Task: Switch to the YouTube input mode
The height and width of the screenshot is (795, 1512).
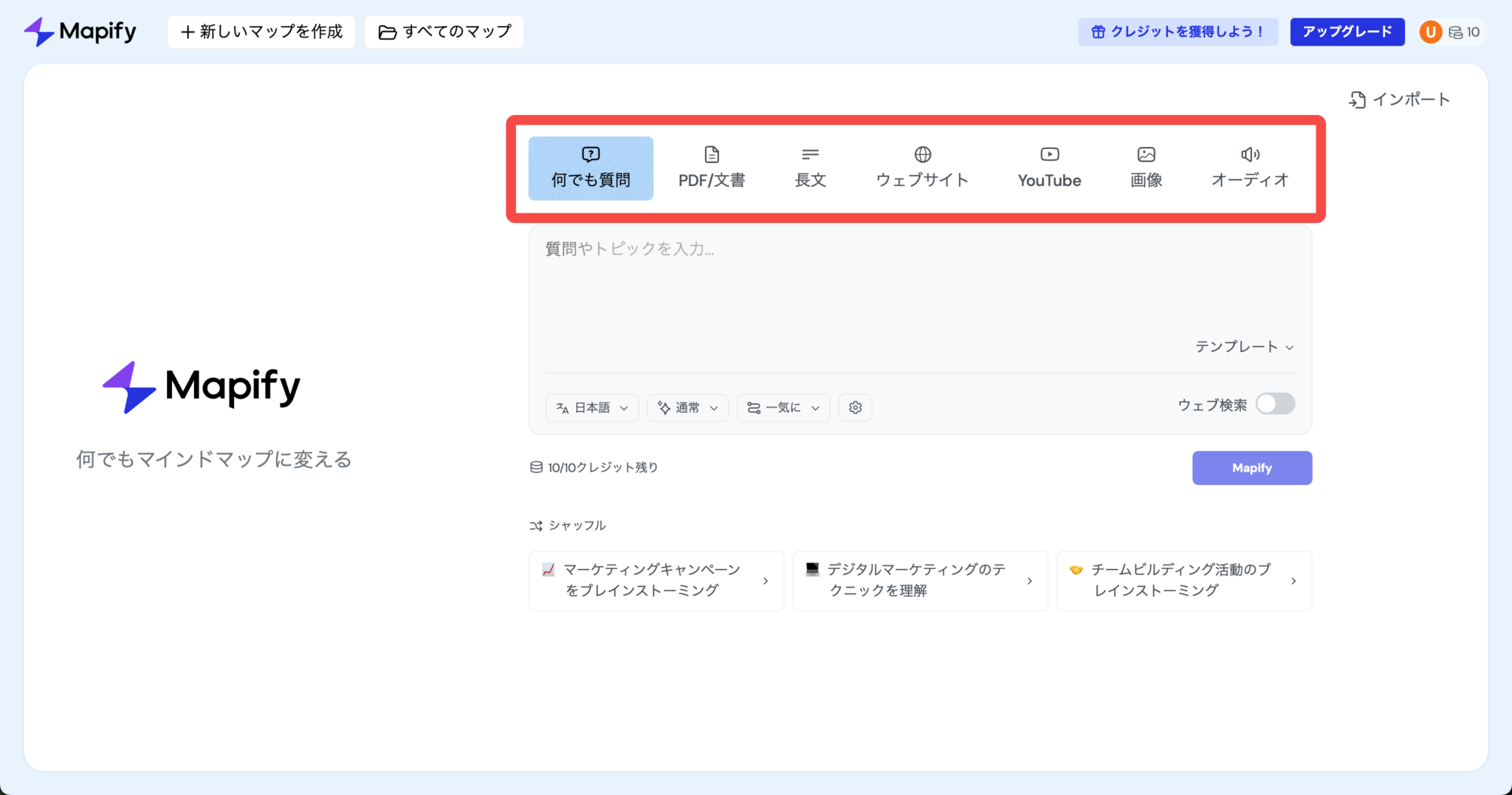Action: click(x=1049, y=168)
